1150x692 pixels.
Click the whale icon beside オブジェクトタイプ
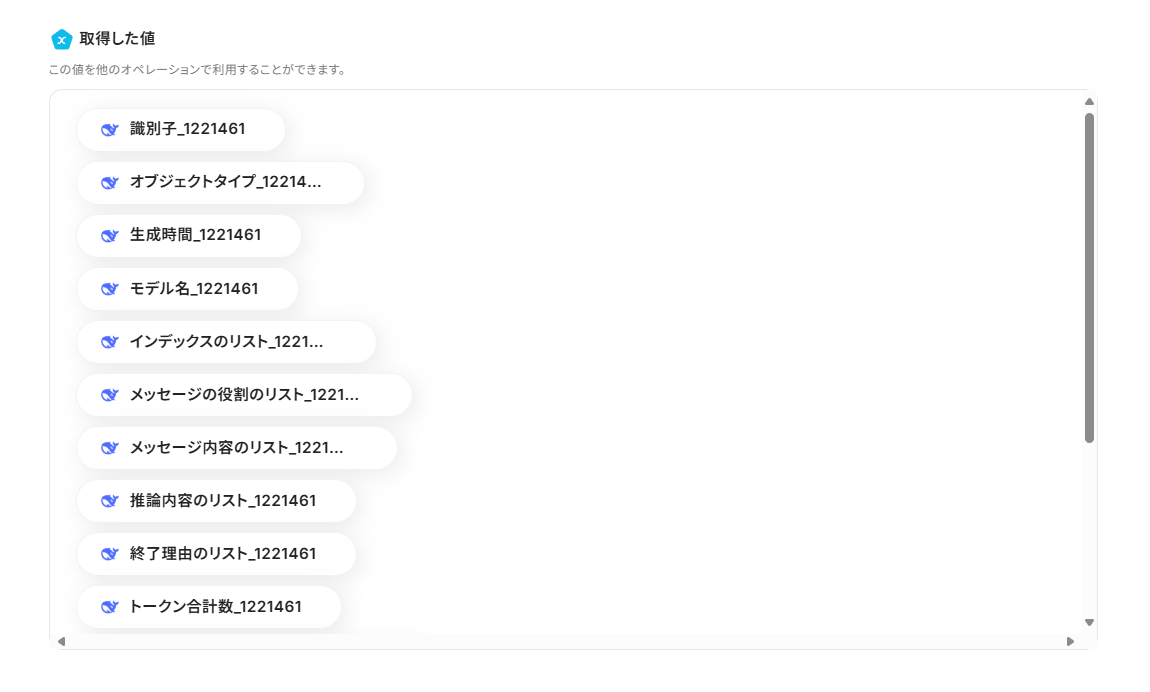point(110,183)
